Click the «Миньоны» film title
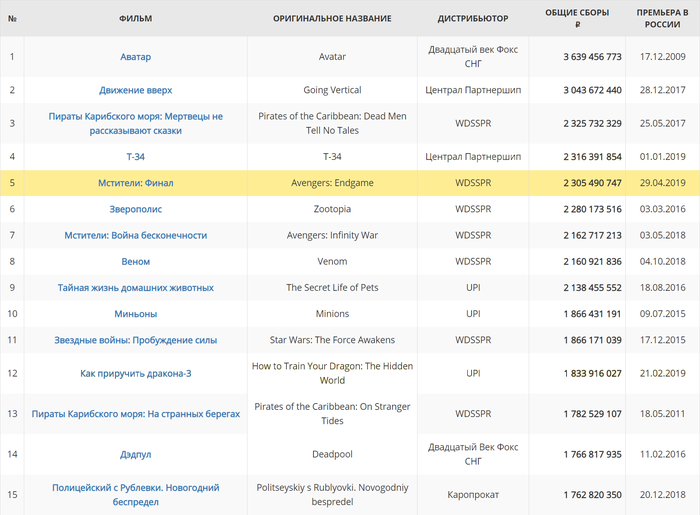This screenshot has width=700, height=515. 135,313
